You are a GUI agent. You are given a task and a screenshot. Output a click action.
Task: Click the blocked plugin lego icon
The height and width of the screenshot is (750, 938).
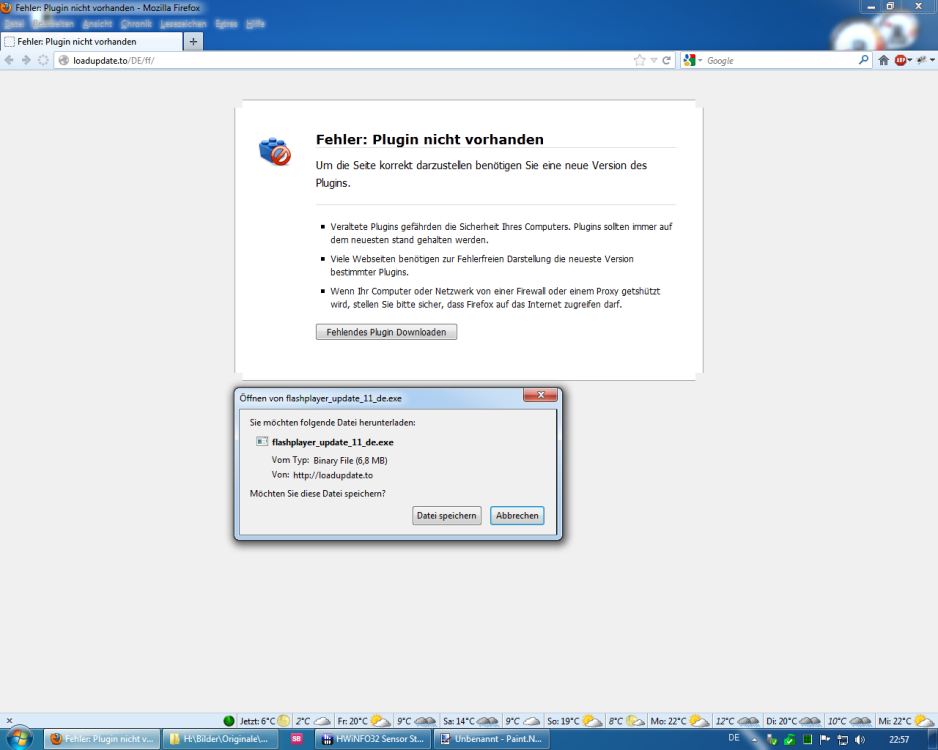[275, 151]
